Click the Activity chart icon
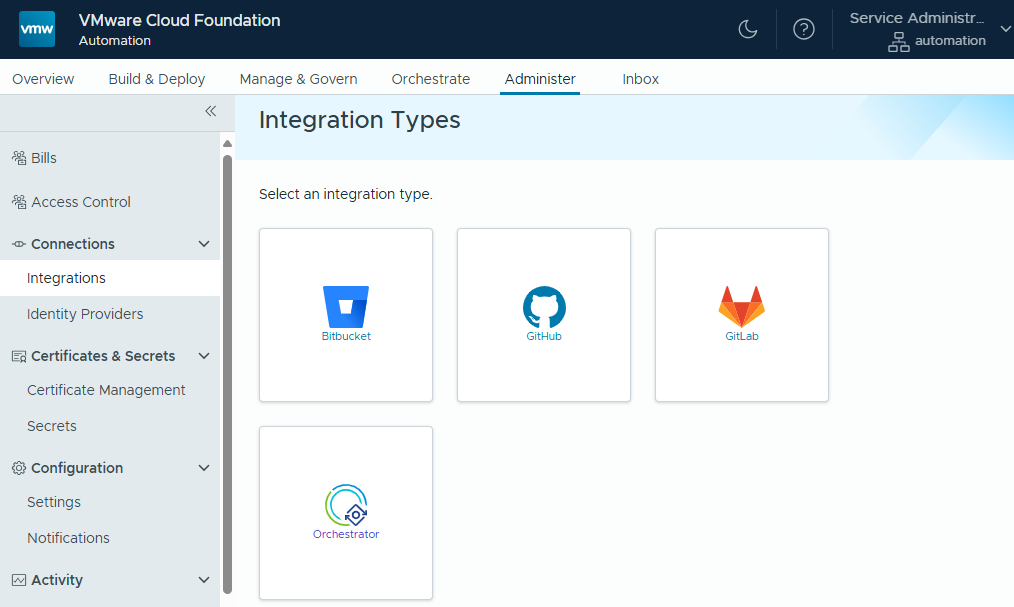 click(x=19, y=580)
